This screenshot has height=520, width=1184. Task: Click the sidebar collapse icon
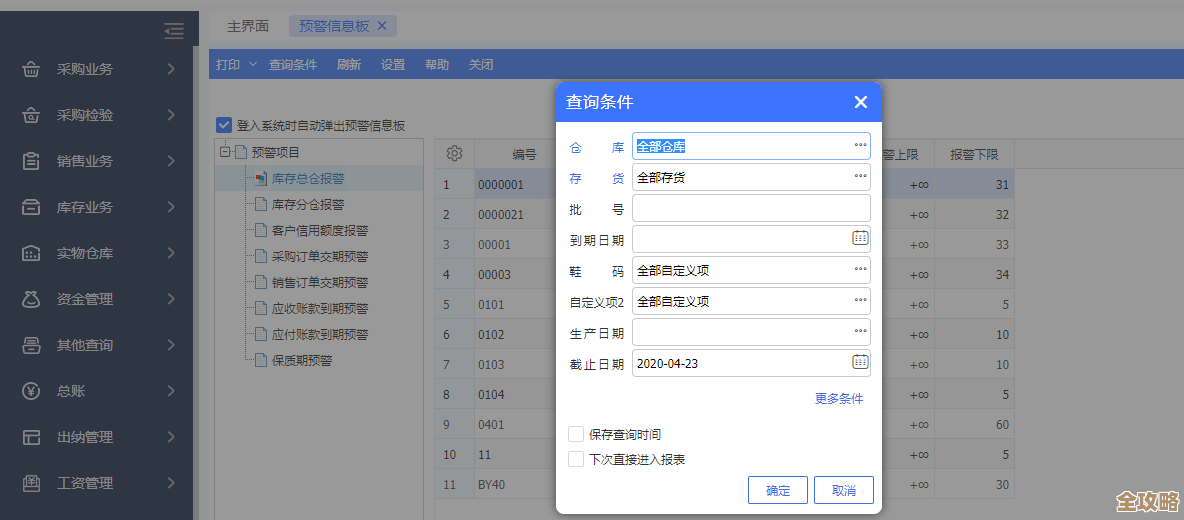click(x=174, y=31)
